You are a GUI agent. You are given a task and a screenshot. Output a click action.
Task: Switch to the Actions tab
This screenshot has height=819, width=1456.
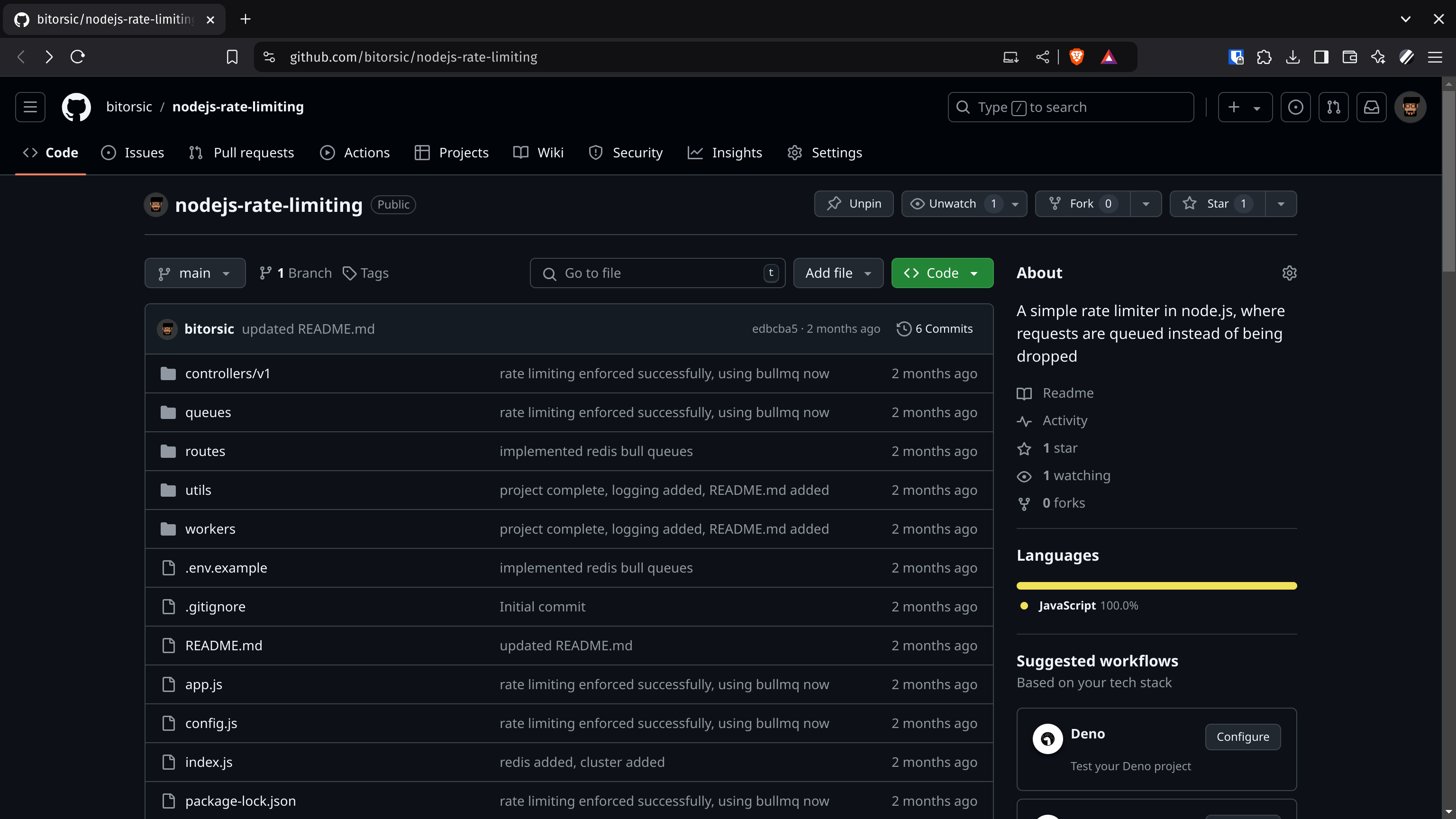click(355, 153)
